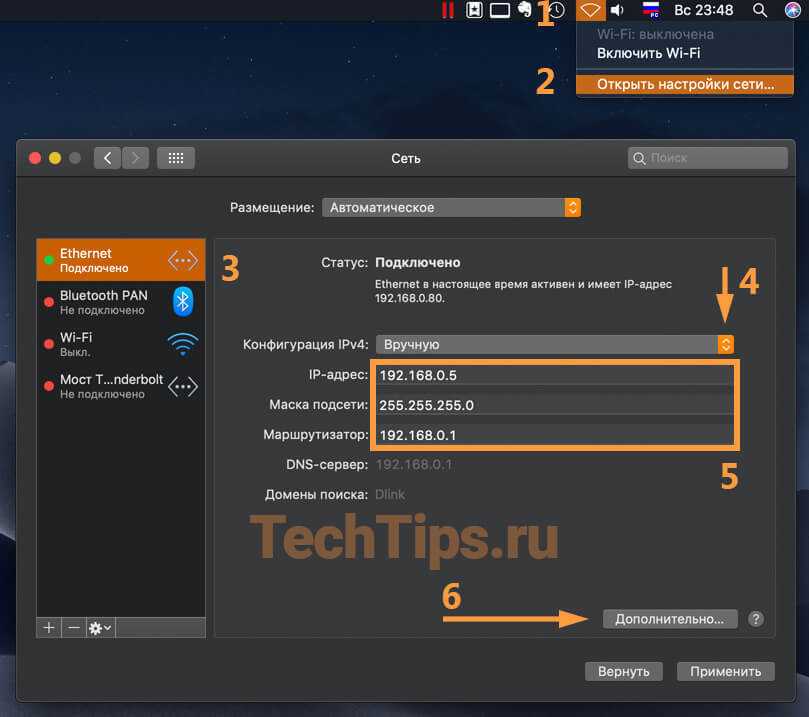Click the Wi-Fi signal icon in services list
809x717 pixels.
183,344
